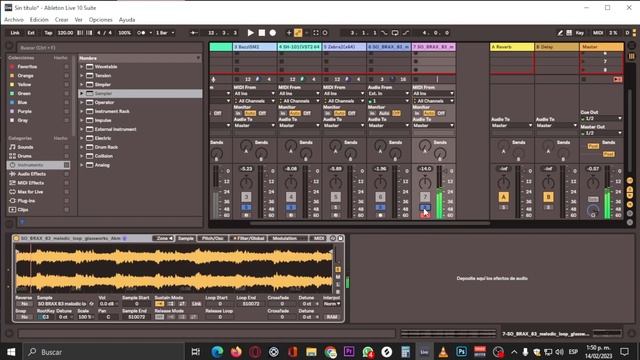
Task: Set track 6 Monitor to In
Action: point(372,113)
